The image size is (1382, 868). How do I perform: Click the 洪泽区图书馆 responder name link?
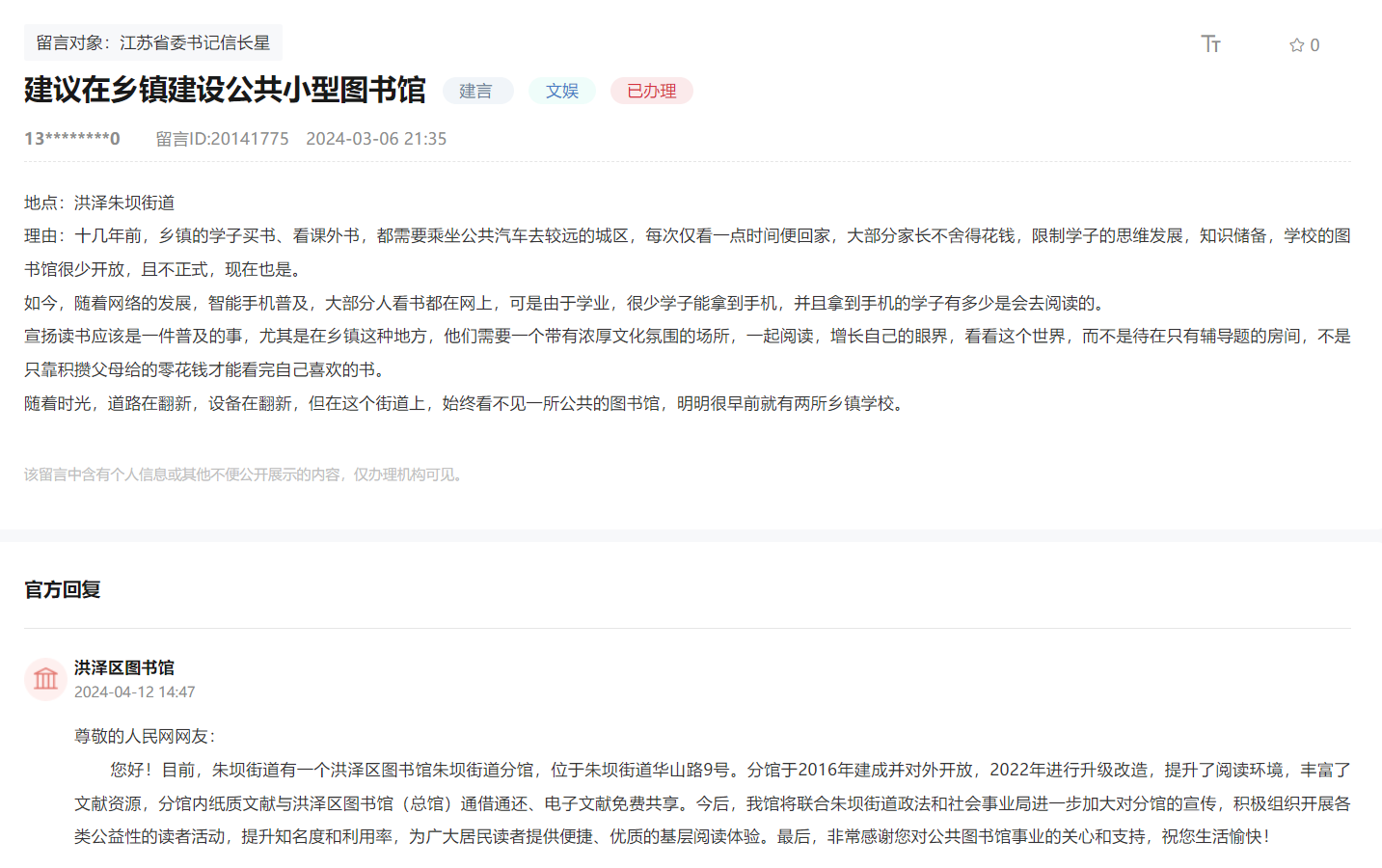pyautogui.click(x=123, y=667)
